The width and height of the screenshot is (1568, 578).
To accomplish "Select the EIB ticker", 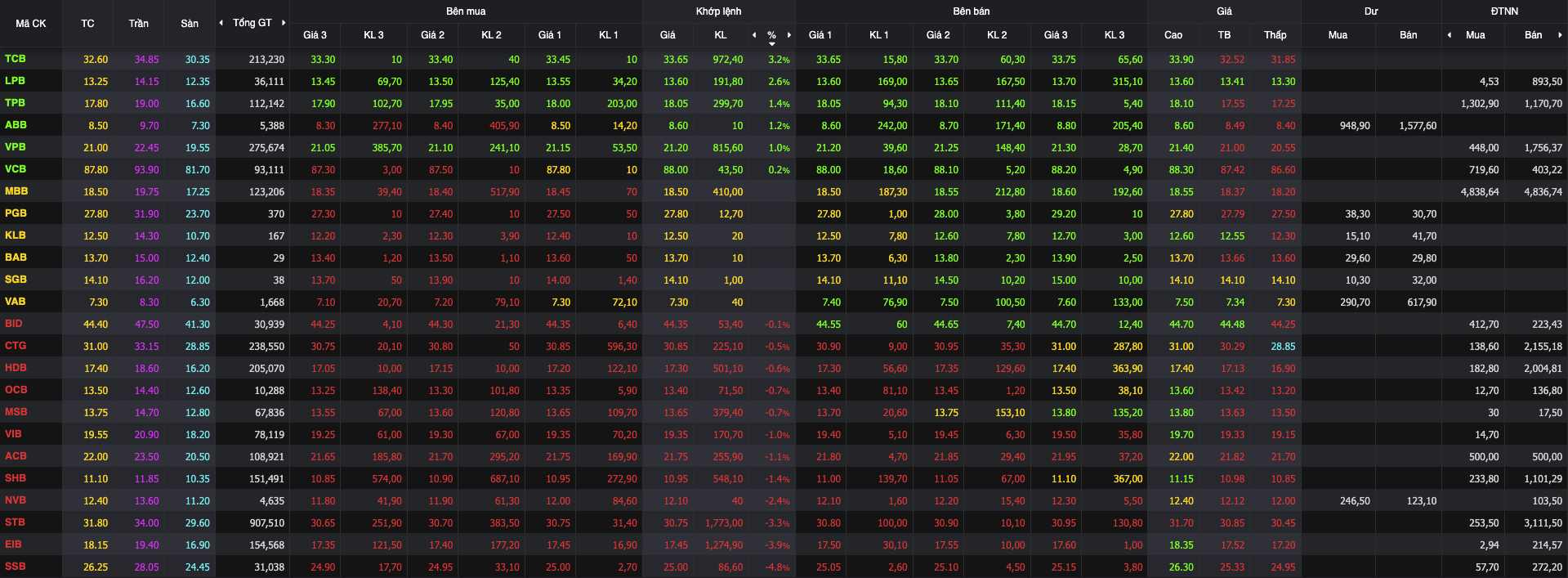I will click(x=13, y=544).
